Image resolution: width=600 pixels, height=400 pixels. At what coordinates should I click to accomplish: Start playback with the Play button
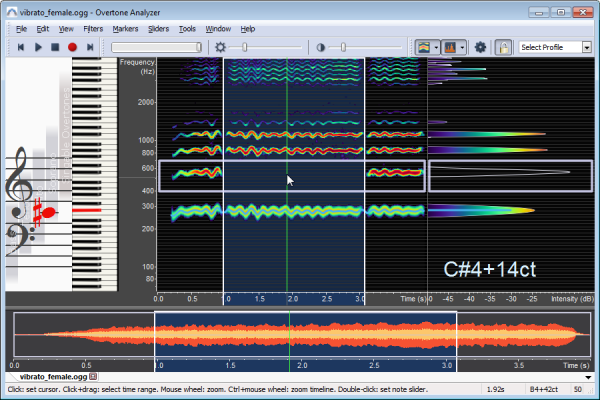pos(38,47)
